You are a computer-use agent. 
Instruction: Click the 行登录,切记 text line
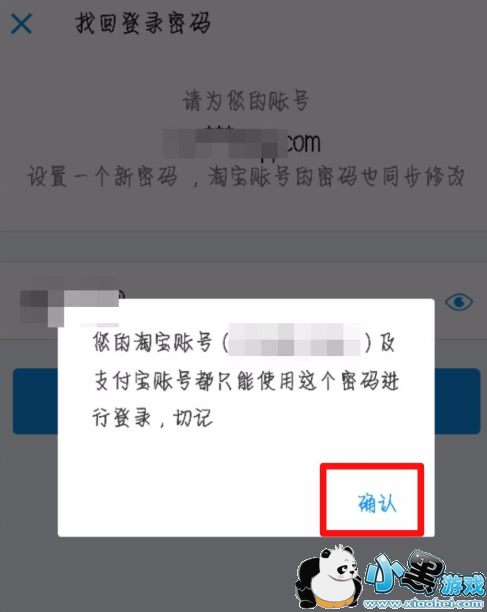153,418
